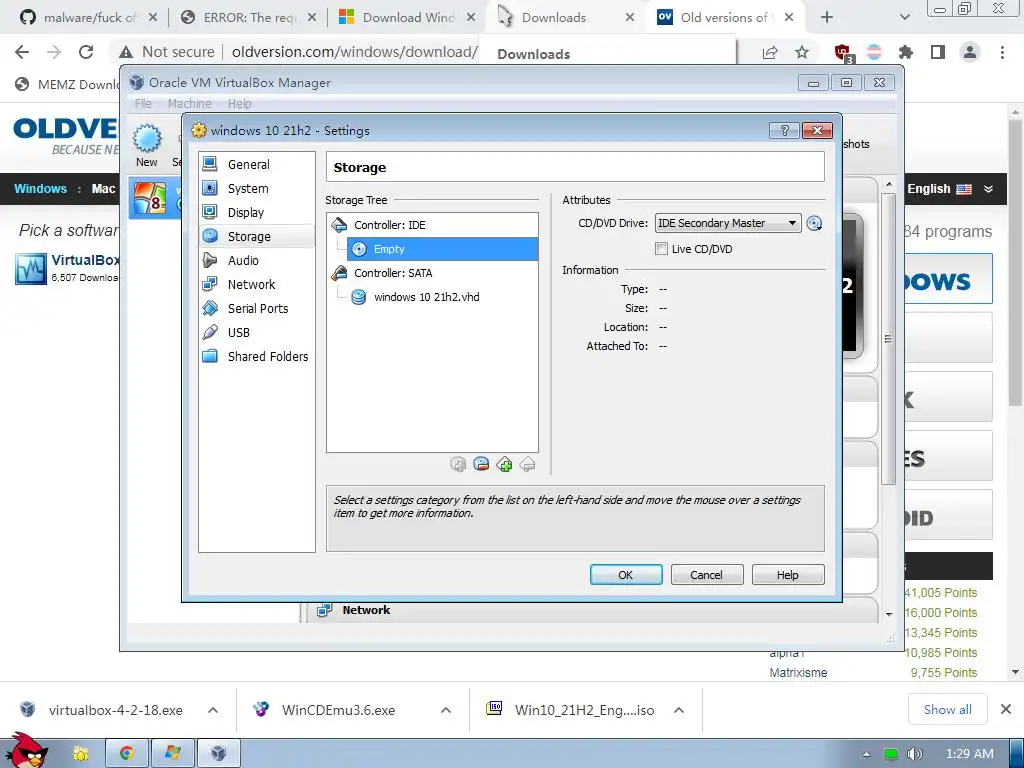Toggle Chrome side panel icon
This screenshot has height=768, width=1024.
[938, 52]
